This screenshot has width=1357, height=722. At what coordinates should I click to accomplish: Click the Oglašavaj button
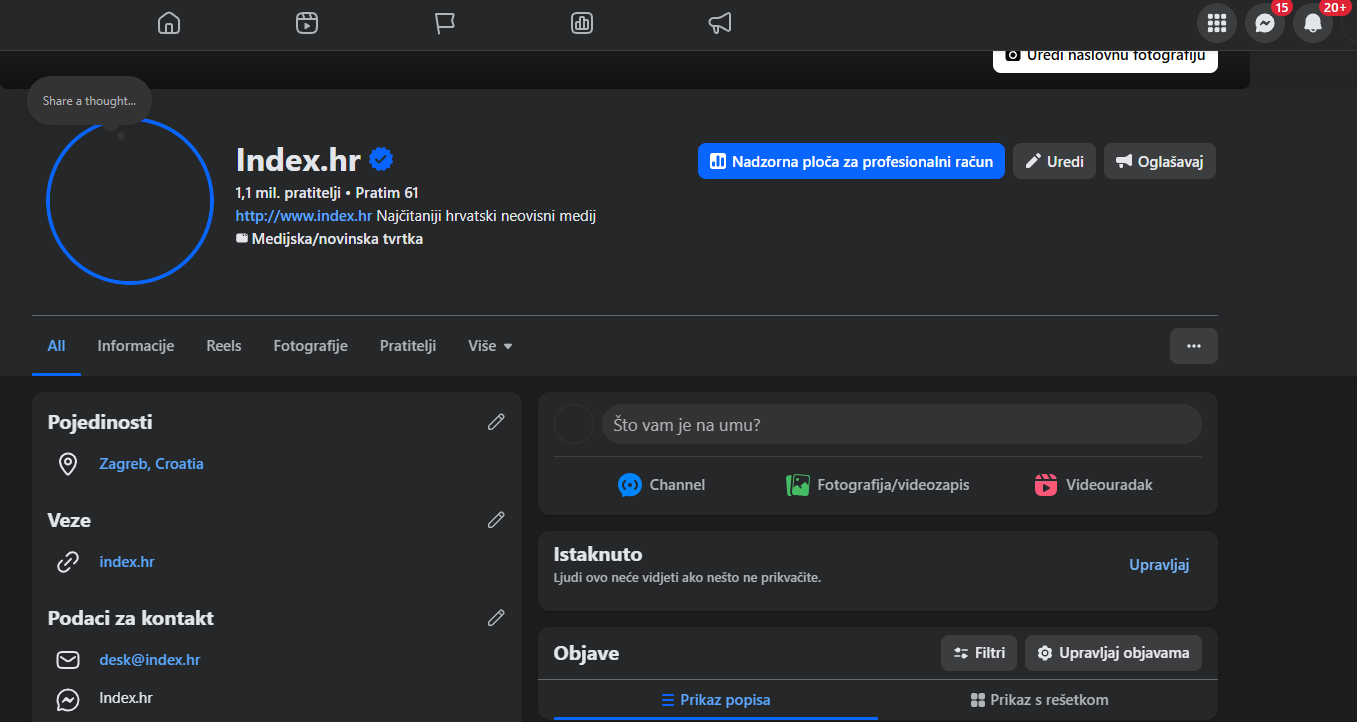(1160, 161)
